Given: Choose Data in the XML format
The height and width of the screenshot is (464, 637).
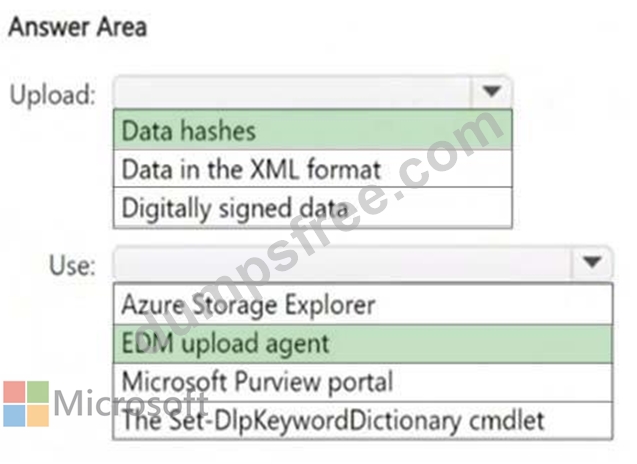Looking at the screenshot, I should pos(313,169).
